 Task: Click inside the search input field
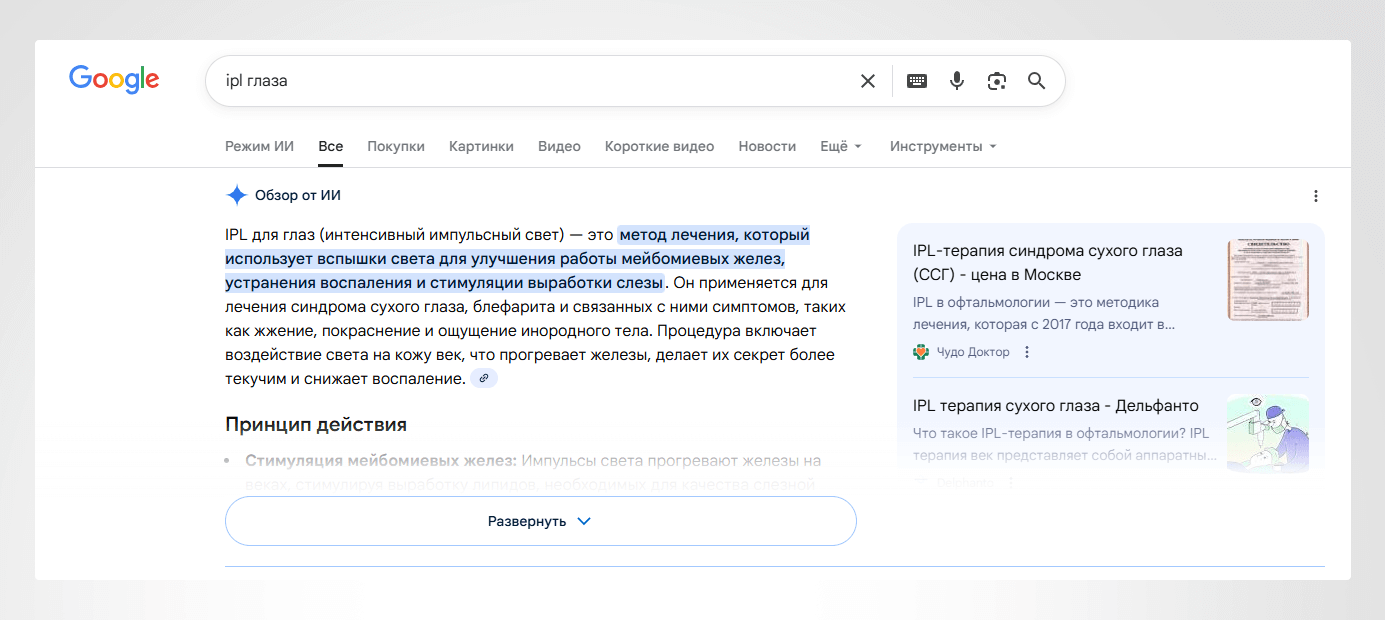click(500, 80)
